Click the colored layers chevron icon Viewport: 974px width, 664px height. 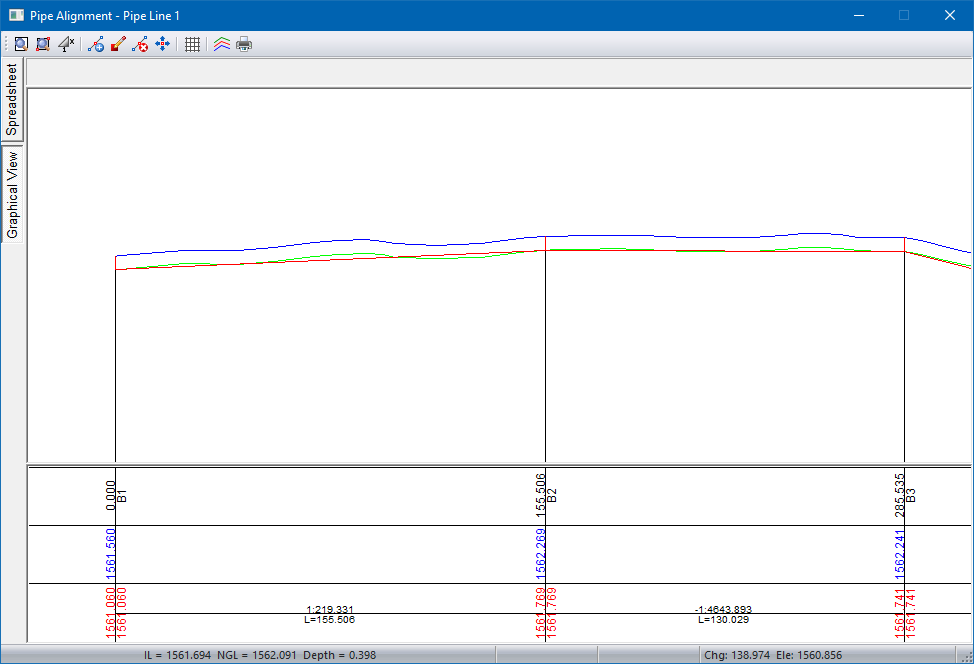(x=222, y=44)
